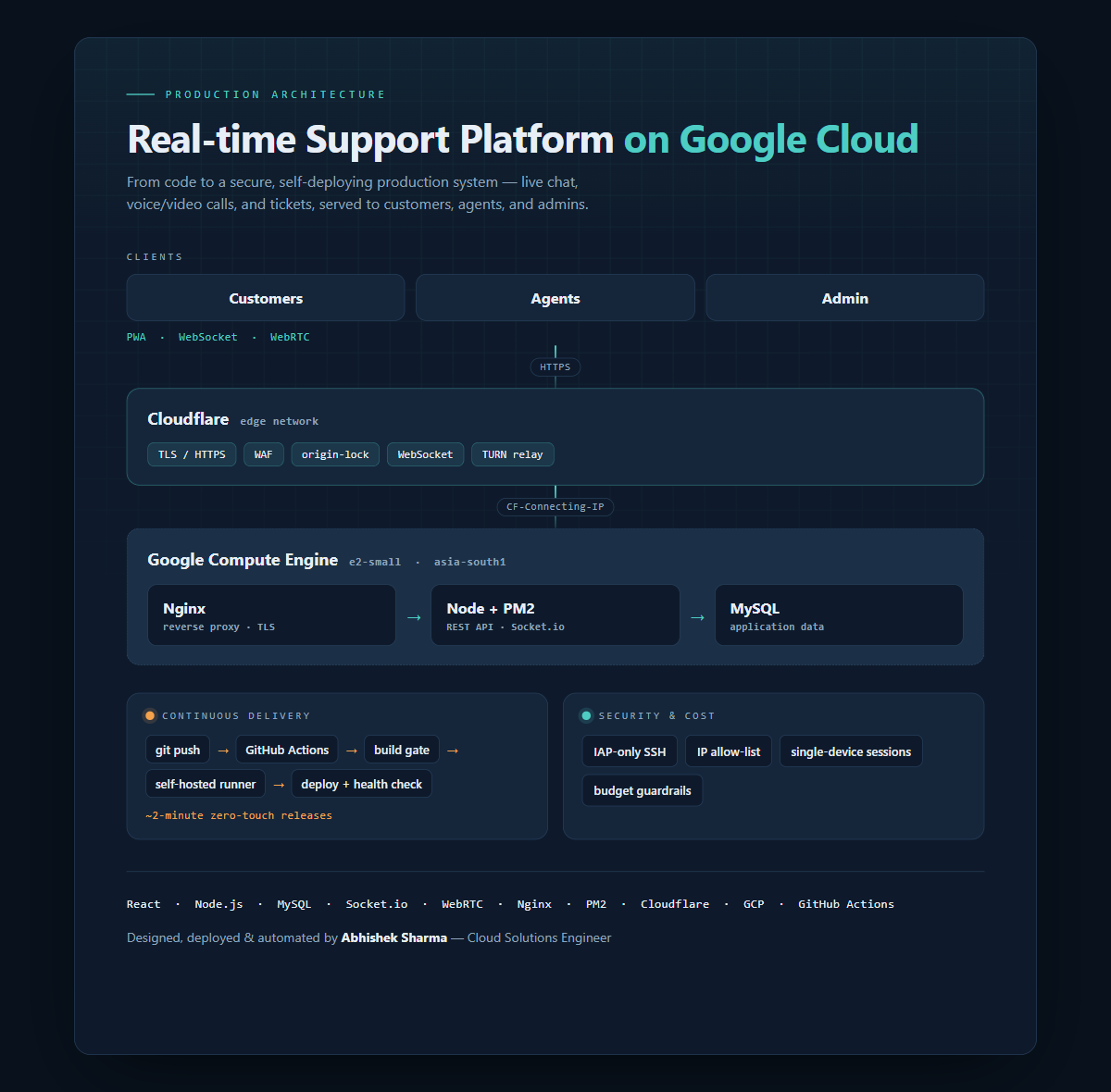The image size is (1111, 1092).
Task: Select the TLS / HTTPS chip
Action: pos(192,454)
